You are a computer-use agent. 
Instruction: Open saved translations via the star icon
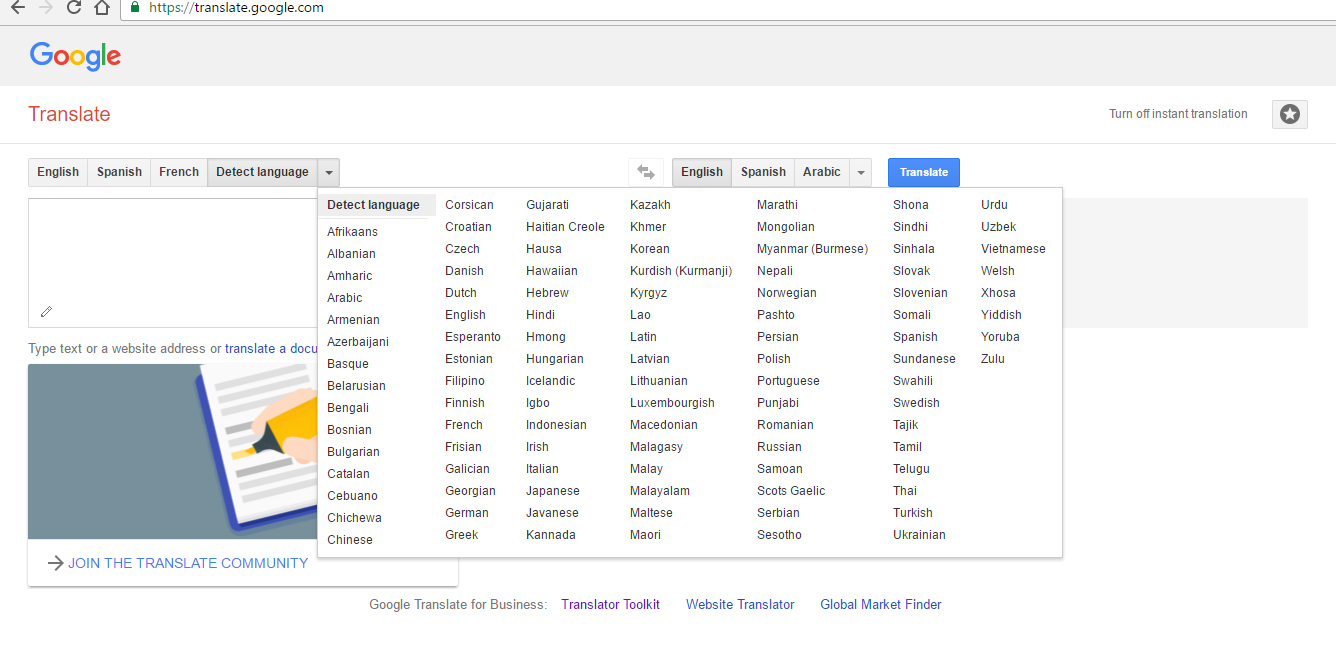pos(1289,114)
